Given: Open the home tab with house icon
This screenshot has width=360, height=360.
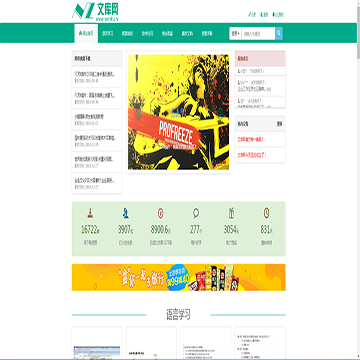Looking at the screenshot, I should point(86,33).
